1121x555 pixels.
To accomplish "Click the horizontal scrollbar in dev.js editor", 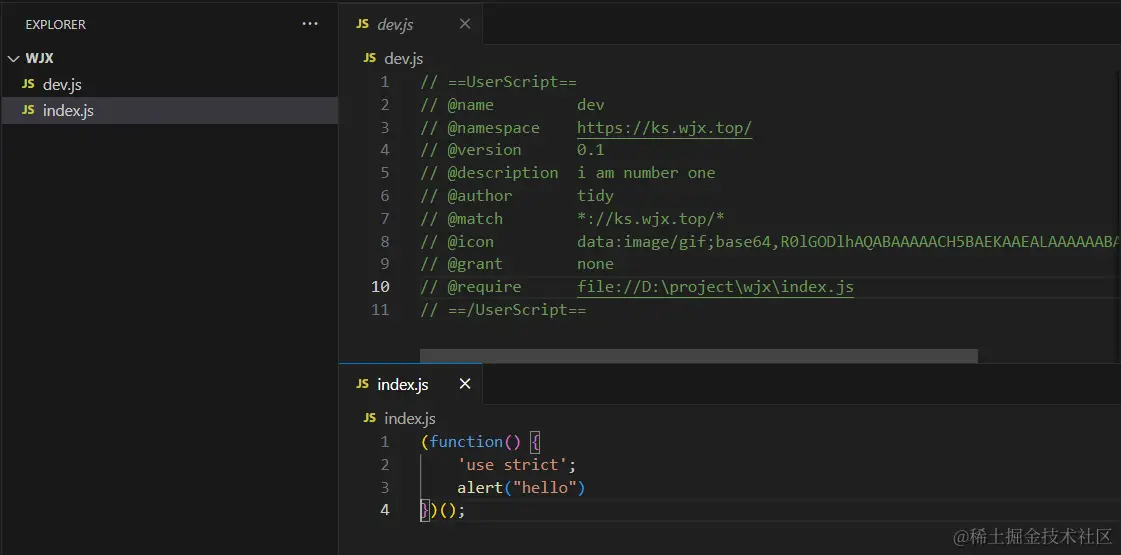I will click(x=698, y=355).
